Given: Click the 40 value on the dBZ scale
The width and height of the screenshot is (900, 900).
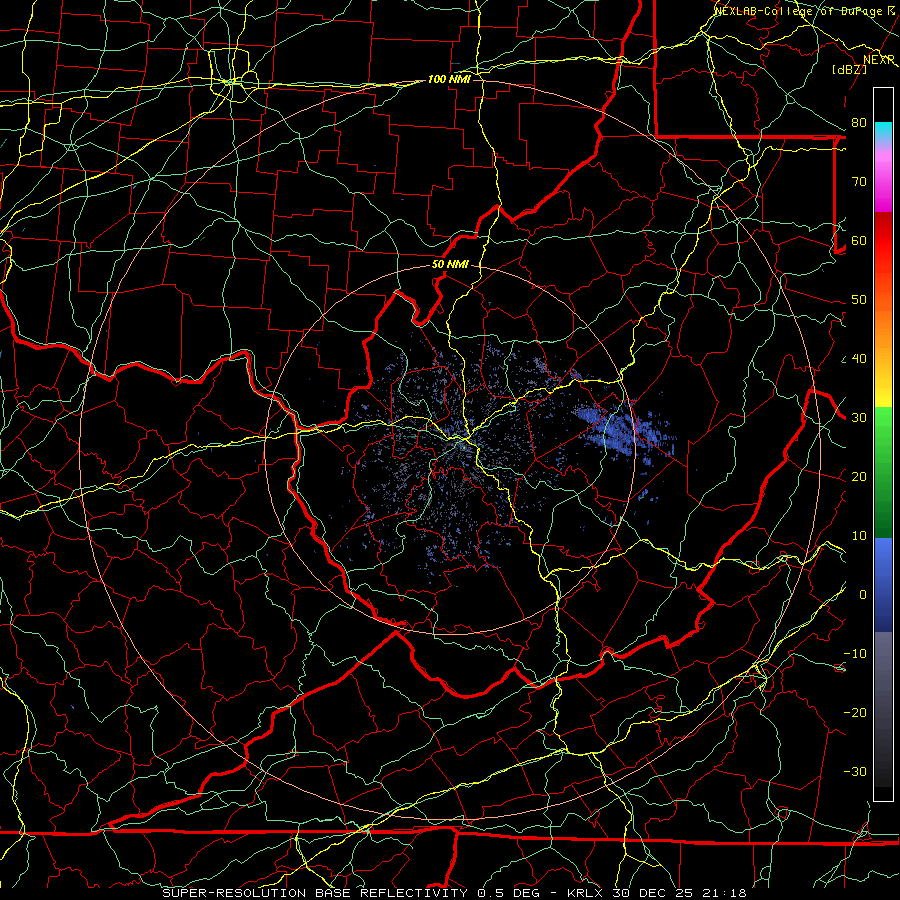Looking at the screenshot, I should point(859,359).
